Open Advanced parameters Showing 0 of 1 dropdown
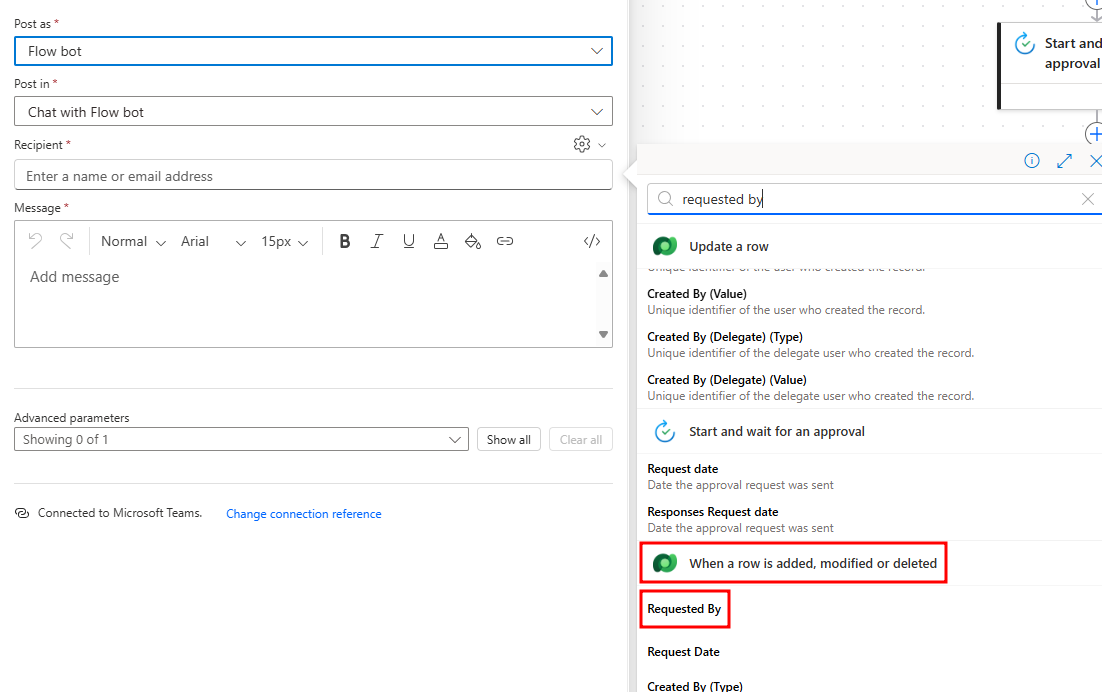The image size is (1102, 692). coord(241,439)
